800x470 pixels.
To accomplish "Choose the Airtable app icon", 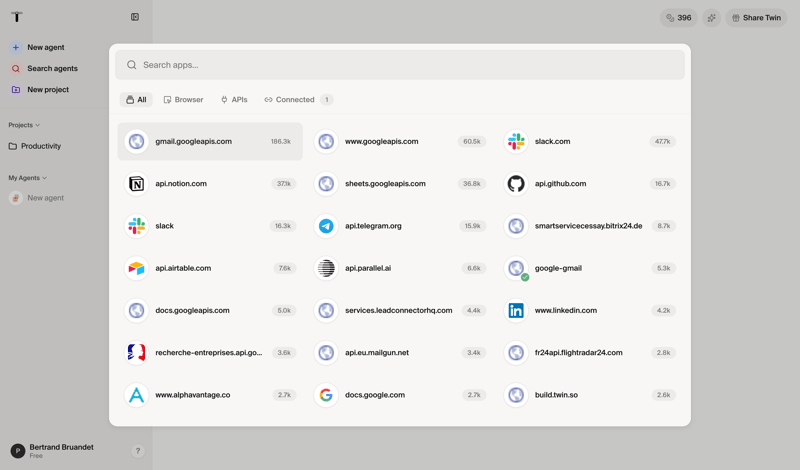I will (137, 268).
